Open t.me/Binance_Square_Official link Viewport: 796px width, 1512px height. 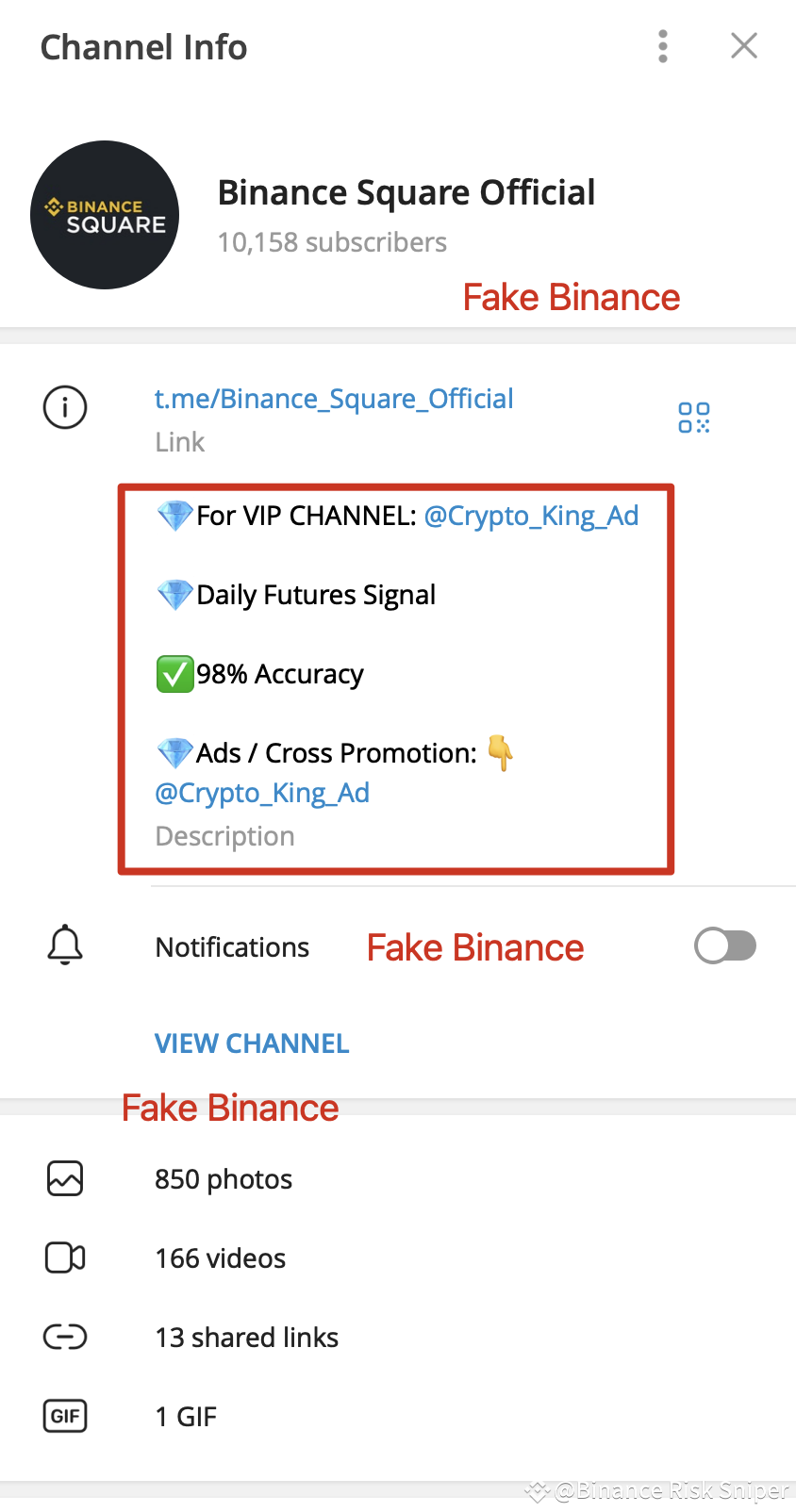click(334, 399)
